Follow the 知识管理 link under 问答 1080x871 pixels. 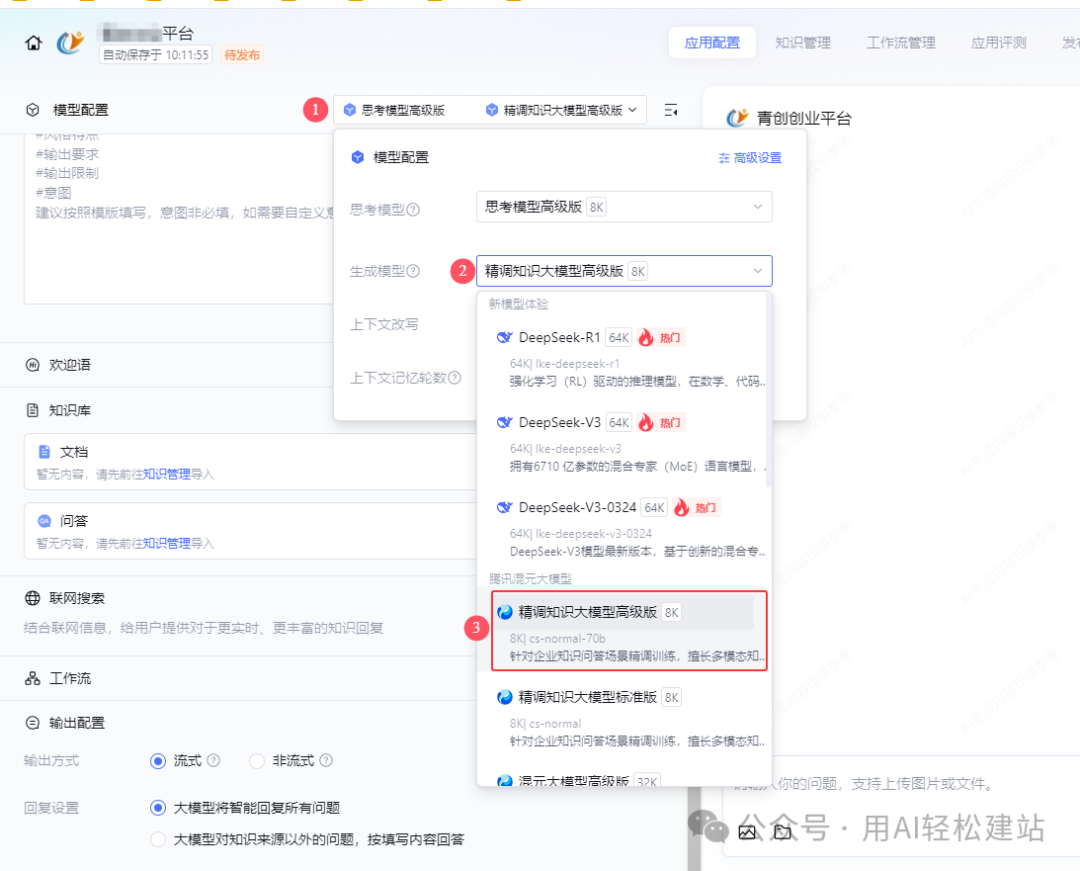[167, 543]
